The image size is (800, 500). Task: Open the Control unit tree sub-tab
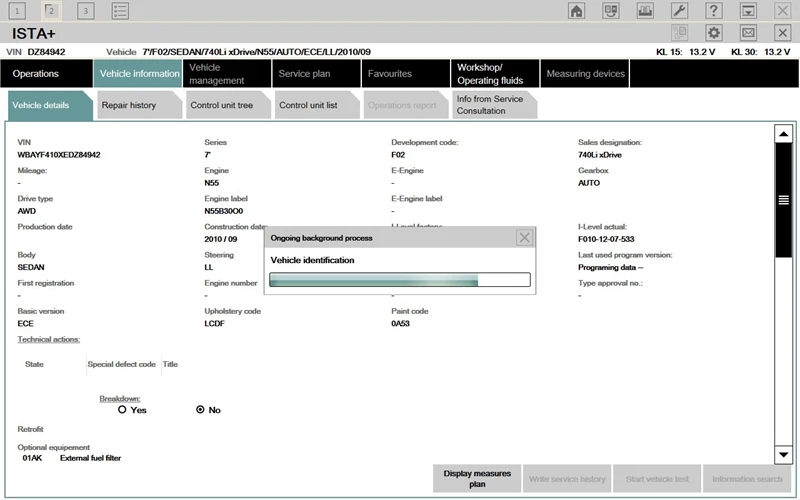tap(228, 105)
